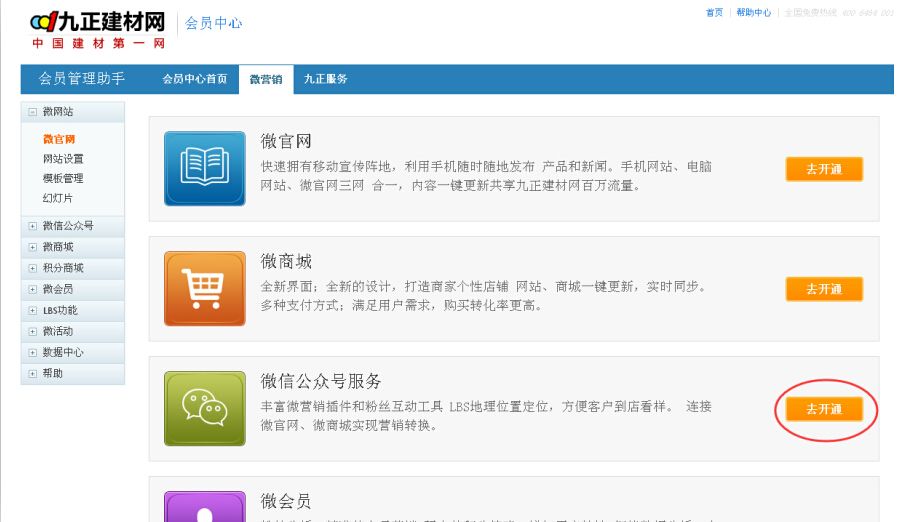Click the 微信公众号服务 card title

(321, 381)
